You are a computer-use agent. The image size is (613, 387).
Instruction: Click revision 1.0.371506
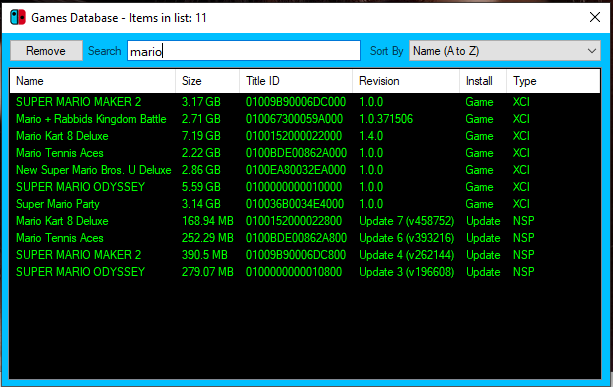point(386,119)
